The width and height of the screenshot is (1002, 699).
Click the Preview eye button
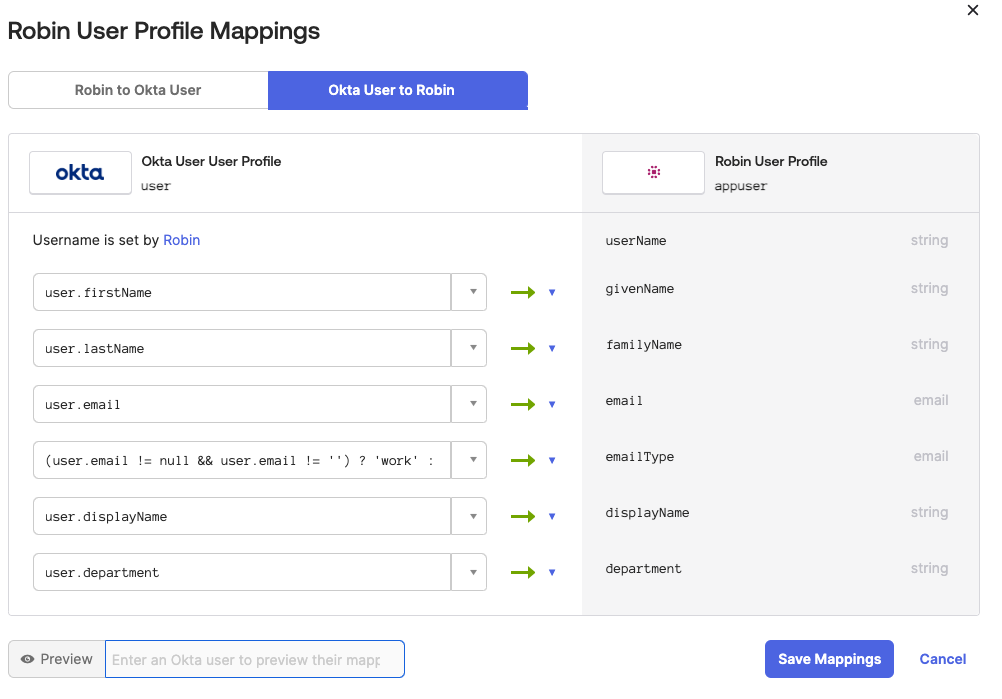(x=57, y=659)
